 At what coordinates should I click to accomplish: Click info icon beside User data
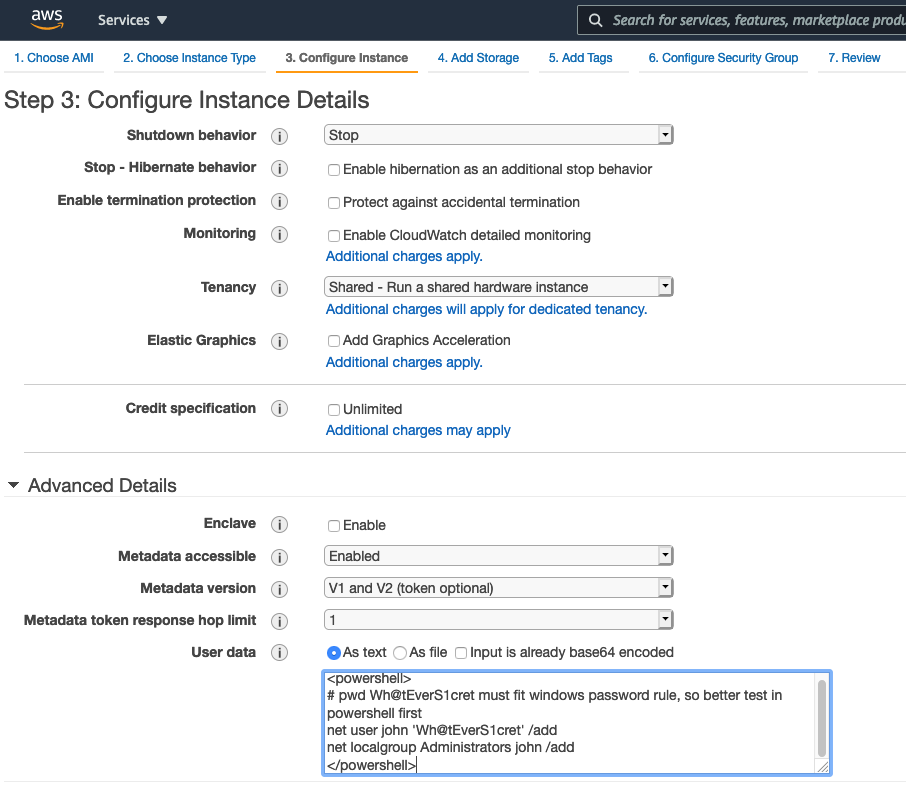coord(280,653)
